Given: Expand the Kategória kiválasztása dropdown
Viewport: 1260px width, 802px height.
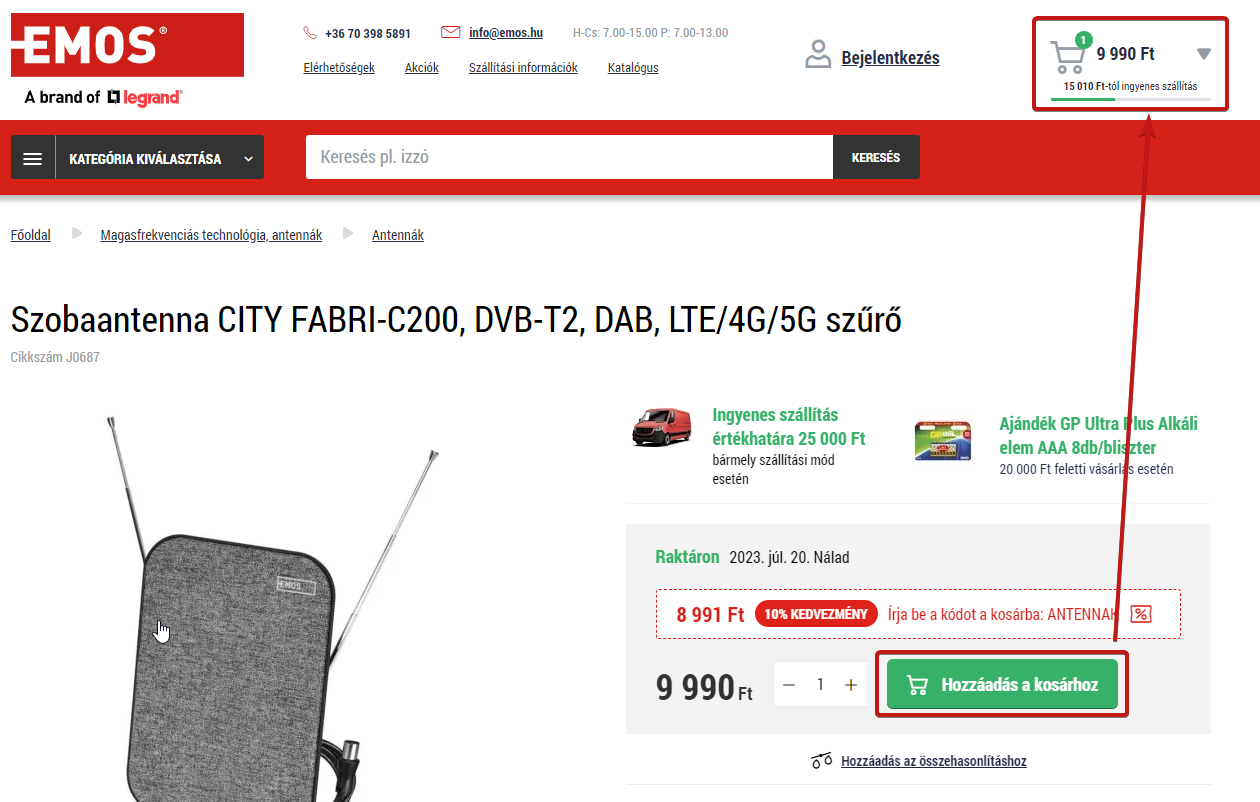Looking at the screenshot, I should pyautogui.click(x=160, y=158).
